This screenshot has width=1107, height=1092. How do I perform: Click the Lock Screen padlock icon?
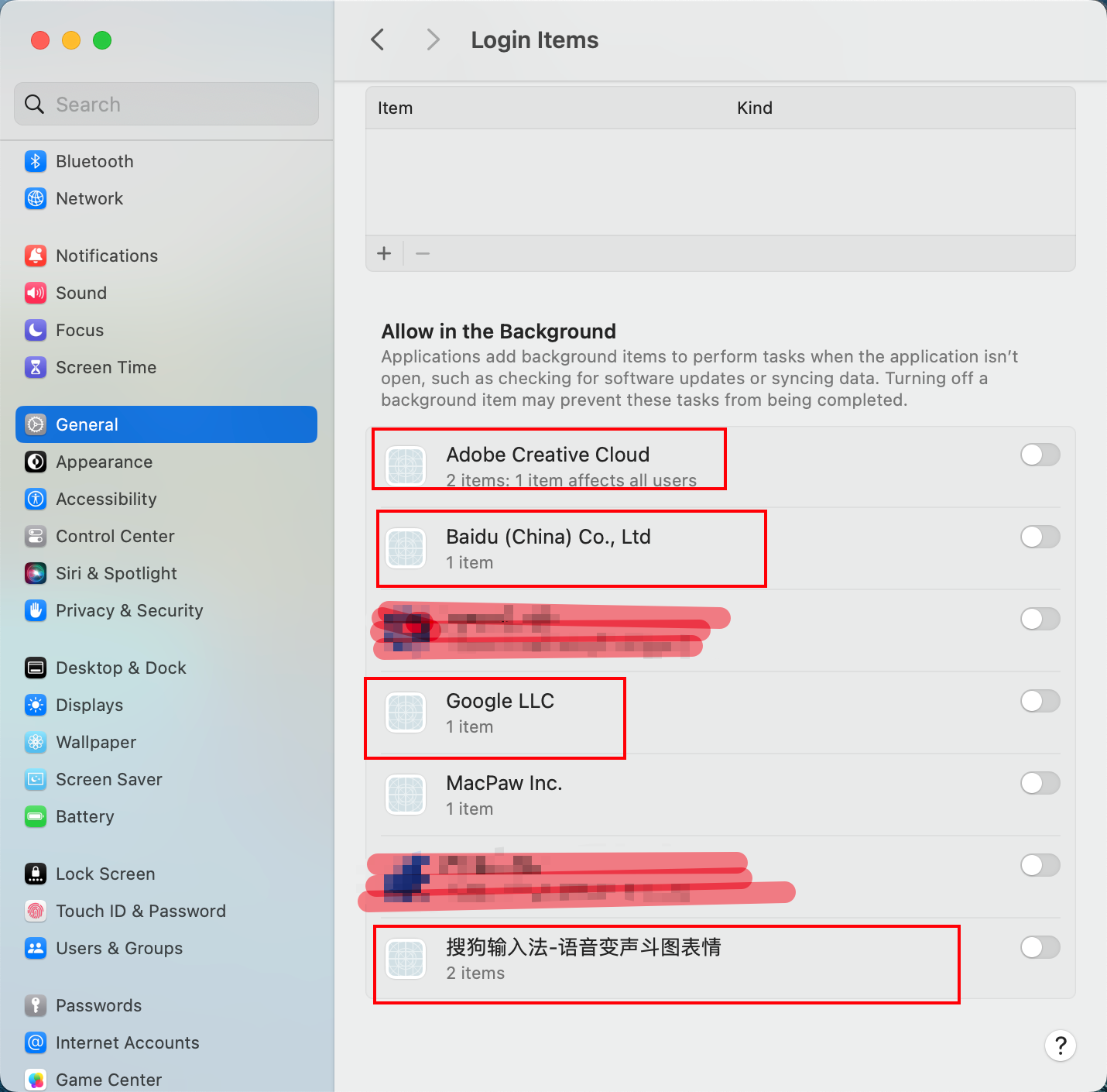click(x=36, y=874)
